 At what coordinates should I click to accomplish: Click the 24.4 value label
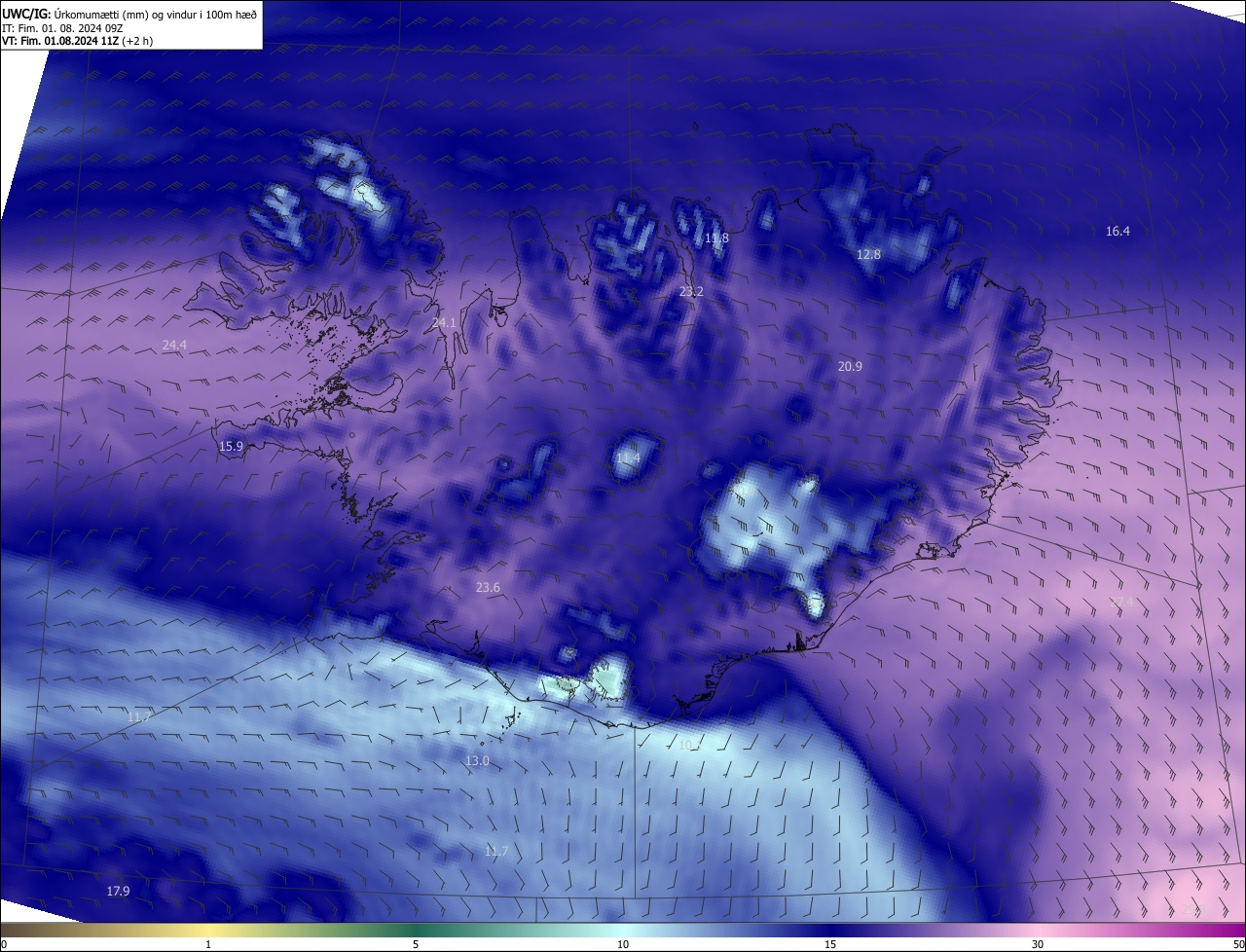pos(174,346)
